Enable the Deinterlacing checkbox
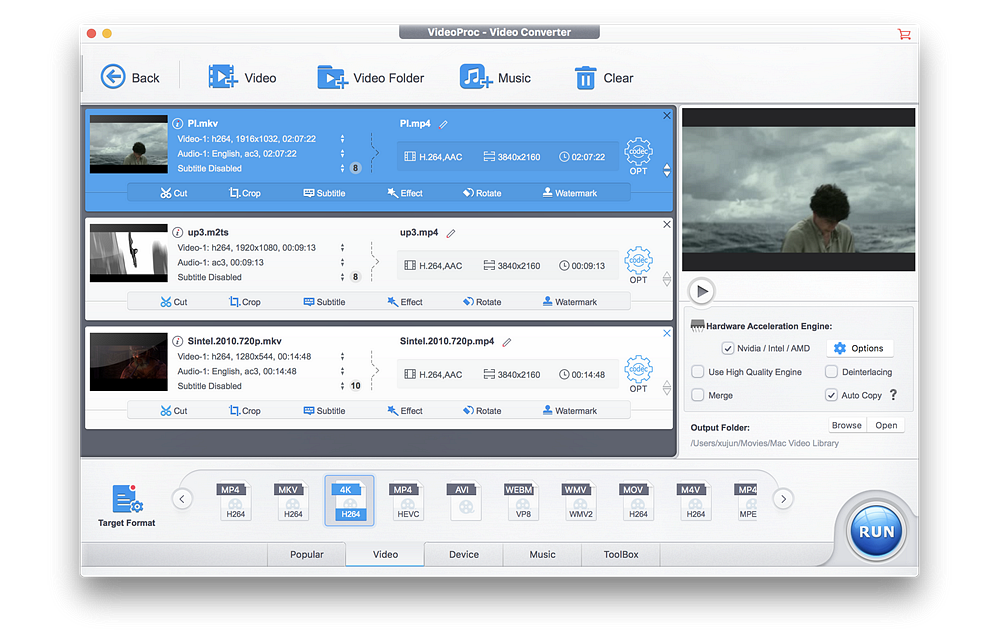Viewport: 1000px width, 639px height. 832,372
